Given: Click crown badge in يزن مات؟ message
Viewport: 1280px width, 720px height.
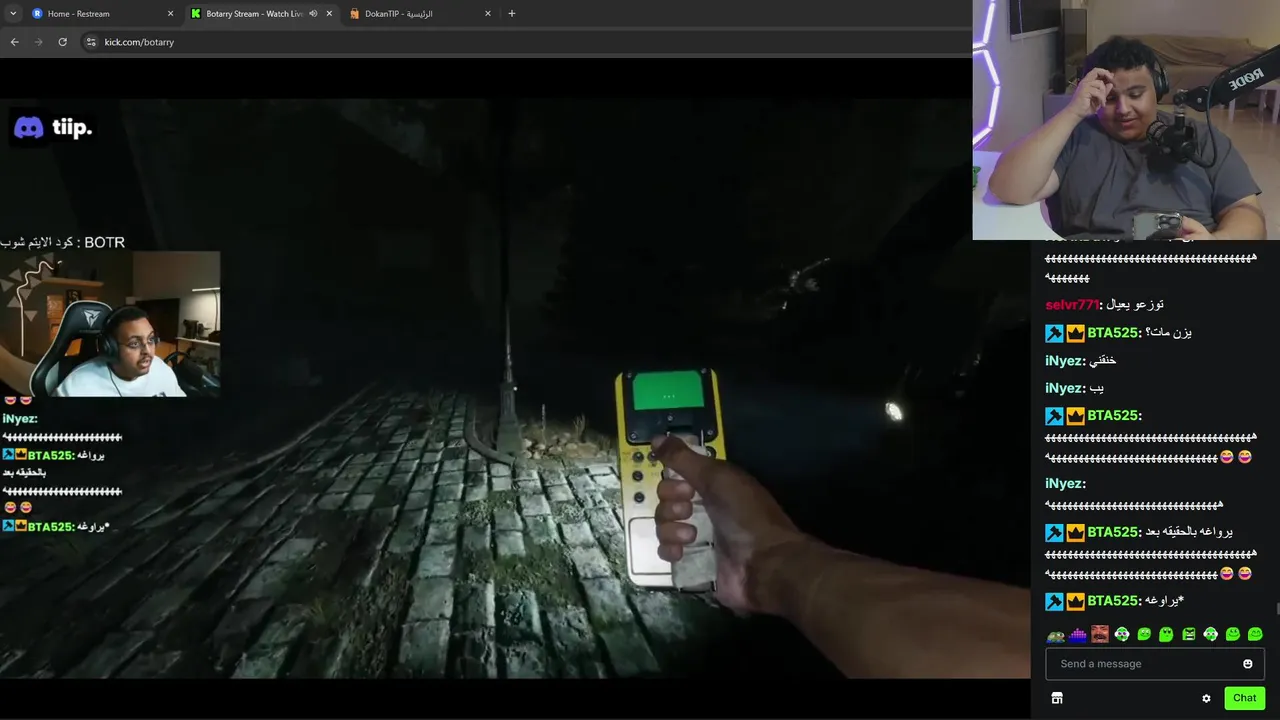Looking at the screenshot, I should pos(1075,333).
